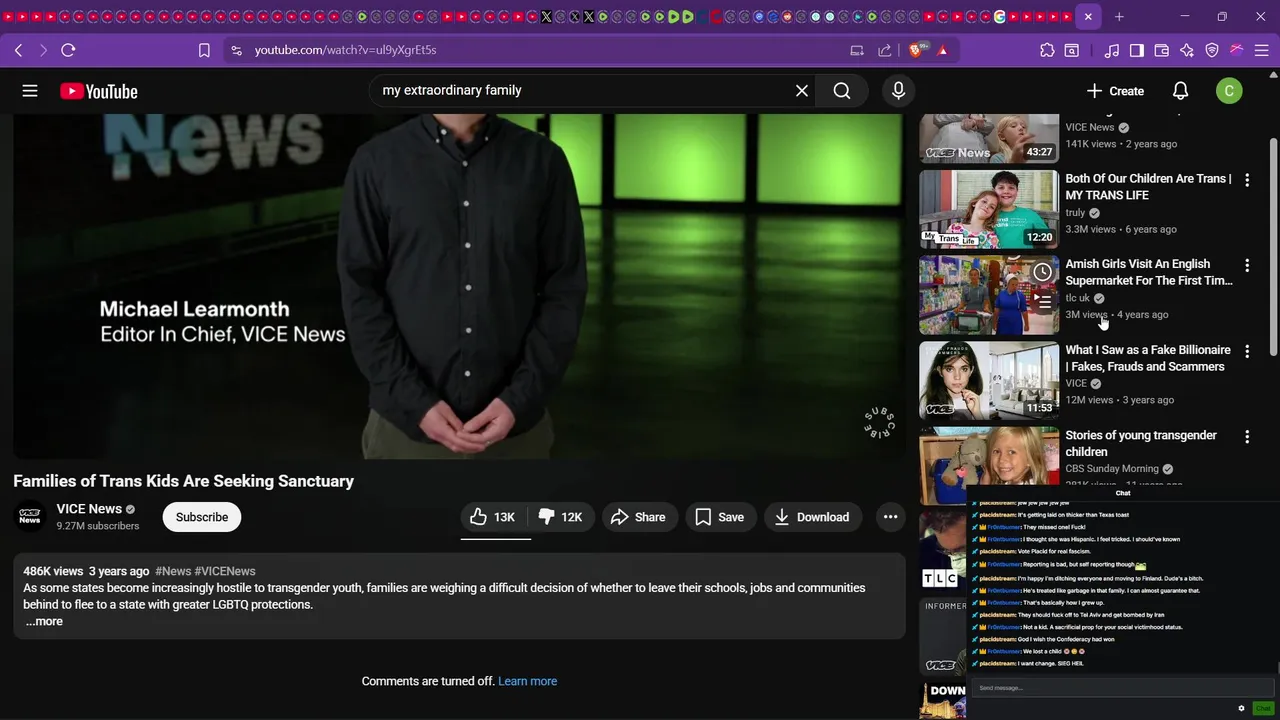Screen dimensions: 1280x720
Task: Open the Fake Billionaire video thumbnail
Action: point(989,381)
